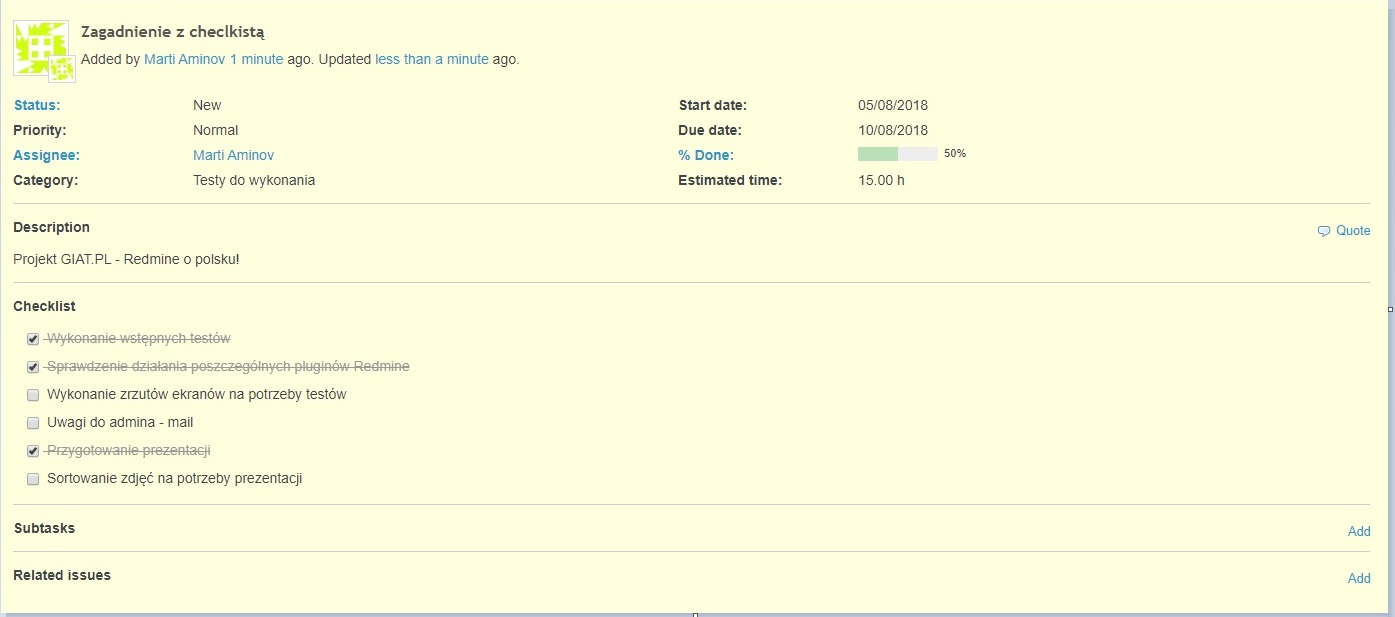The height and width of the screenshot is (617, 1395).
Task: Click the 'Category:' field label
Action: point(45,180)
